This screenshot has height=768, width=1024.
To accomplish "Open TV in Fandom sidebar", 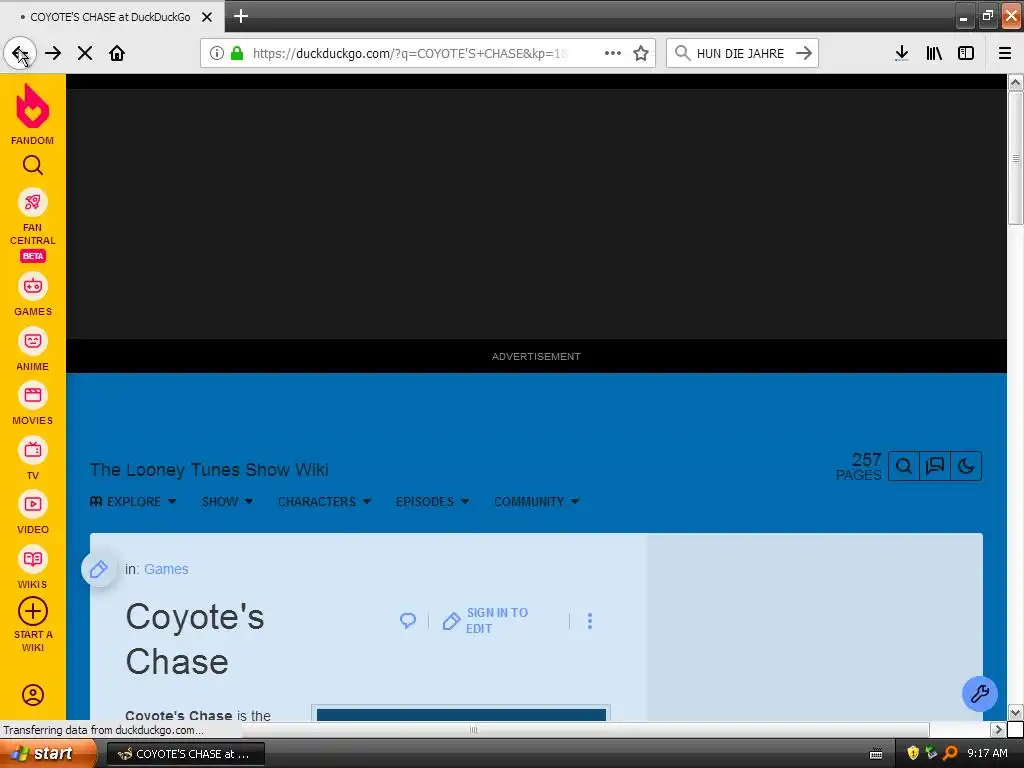I will click(x=33, y=459).
